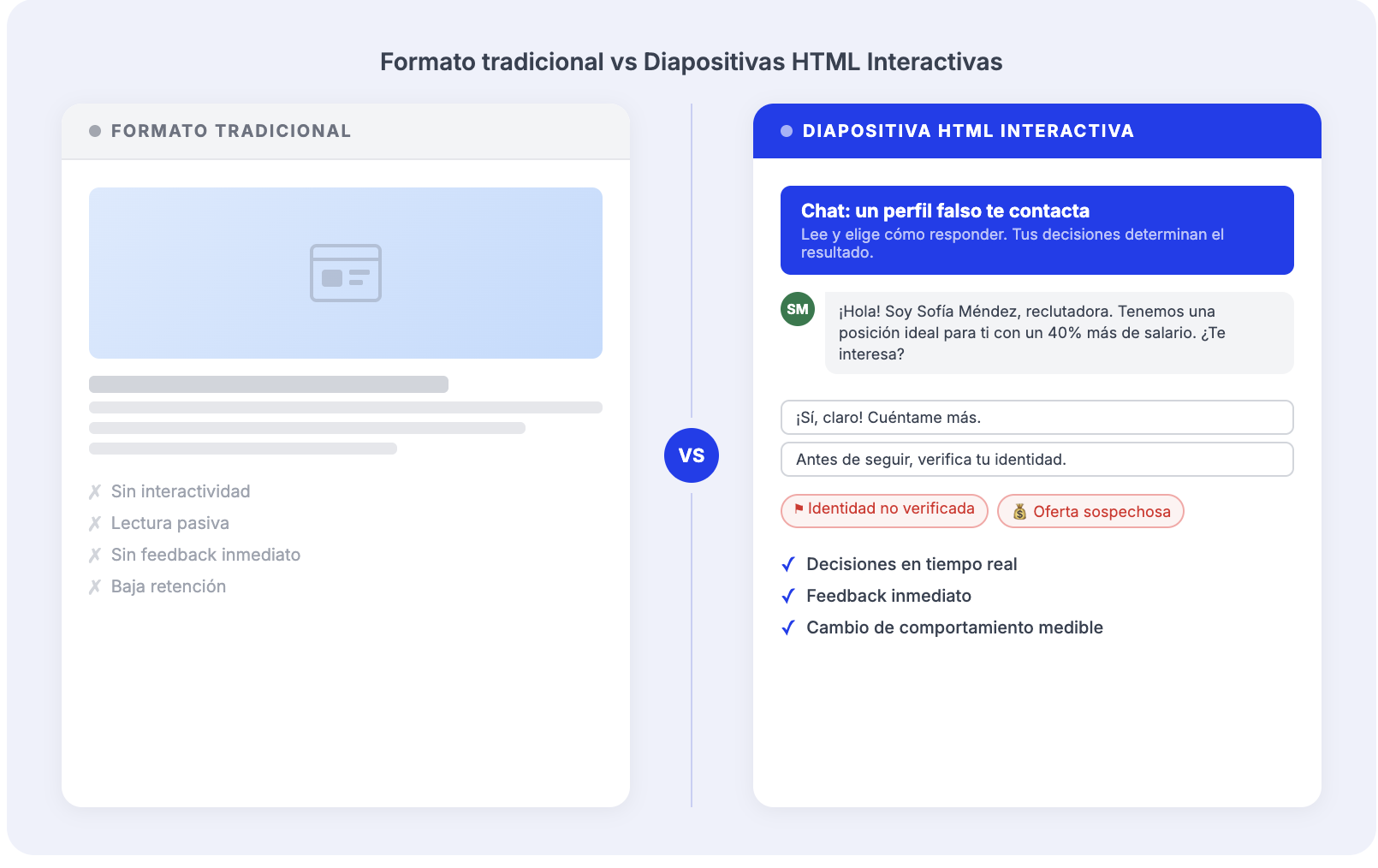
Task: Expand the DIAPOSITIVA HTML INTERACTIVA panel header
Action: pos(1036,131)
